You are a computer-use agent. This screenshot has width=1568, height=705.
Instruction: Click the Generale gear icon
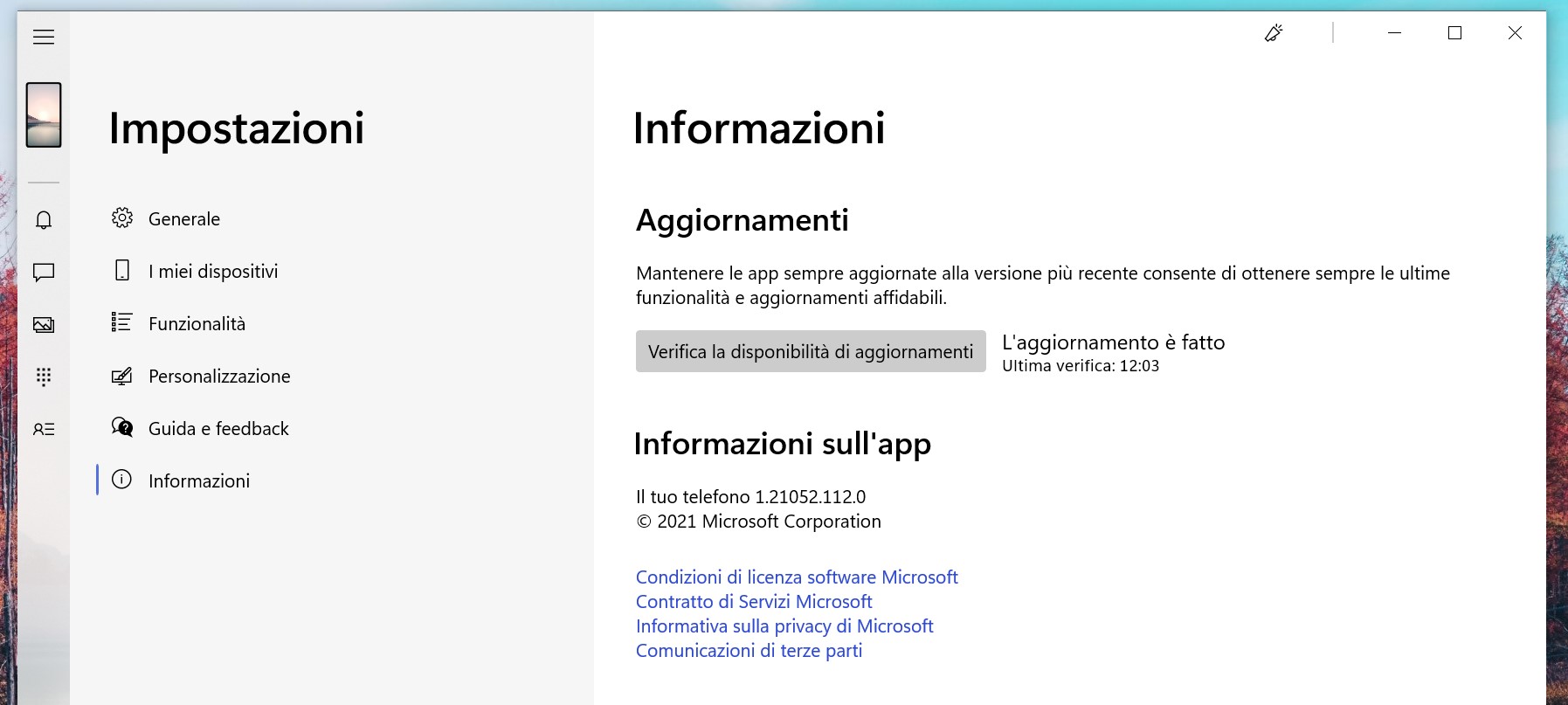(x=122, y=218)
